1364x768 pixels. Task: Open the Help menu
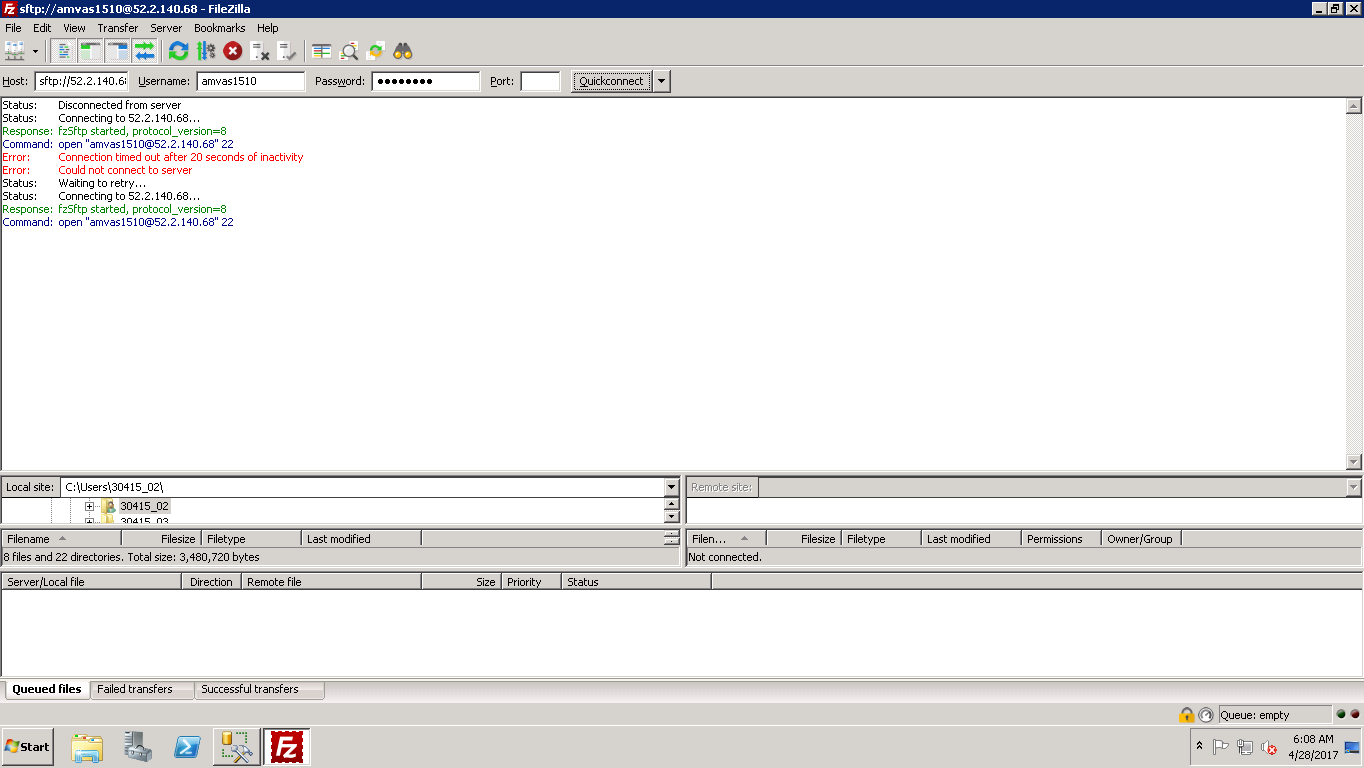[267, 28]
